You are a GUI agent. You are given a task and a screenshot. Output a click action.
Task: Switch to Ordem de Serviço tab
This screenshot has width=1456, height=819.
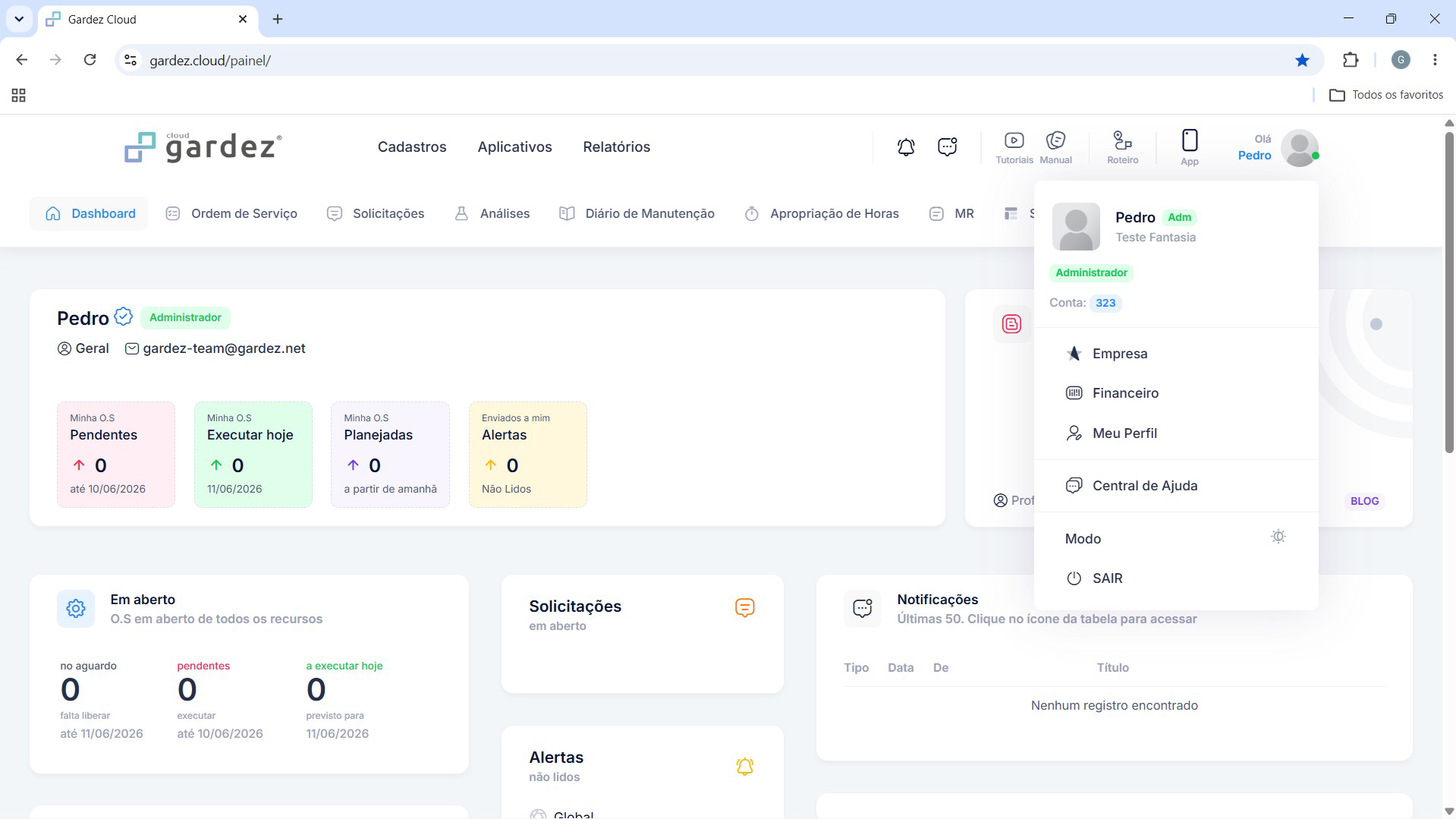coord(231,213)
